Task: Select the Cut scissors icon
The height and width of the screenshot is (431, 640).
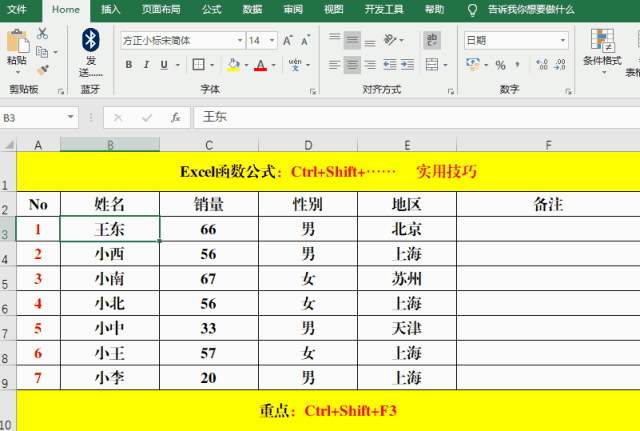Action: click(x=42, y=33)
